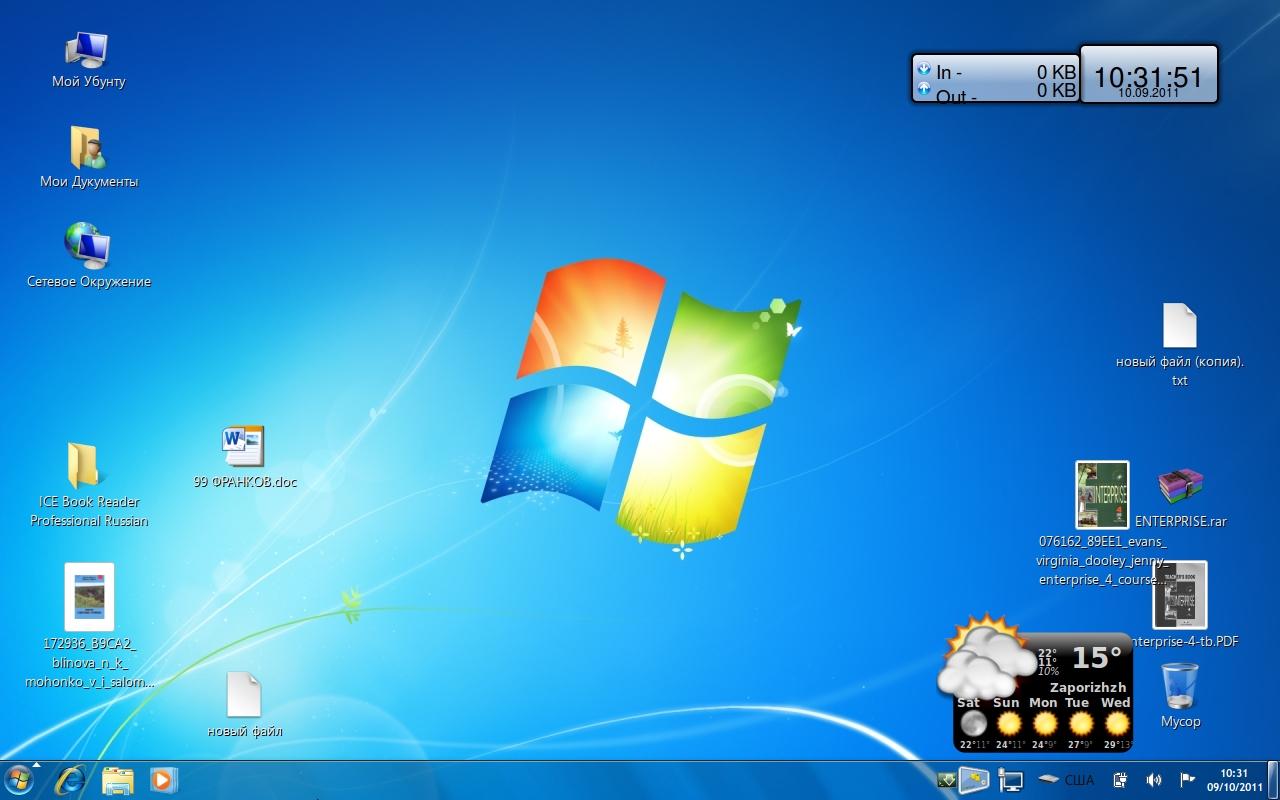The height and width of the screenshot is (800, 1280).
Task: Open the Мусор trash bin icon
Action: point(1181,686)
